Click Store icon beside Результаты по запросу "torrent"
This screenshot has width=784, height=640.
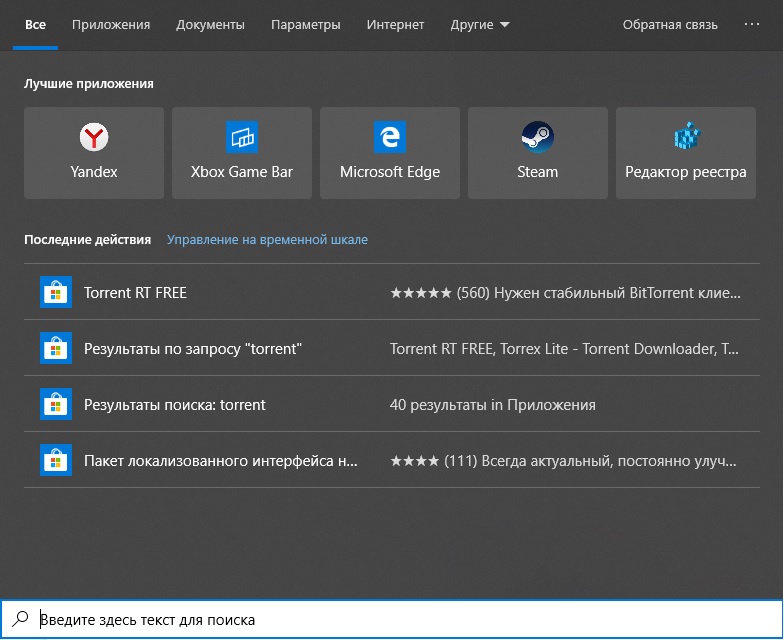(56, 348)
